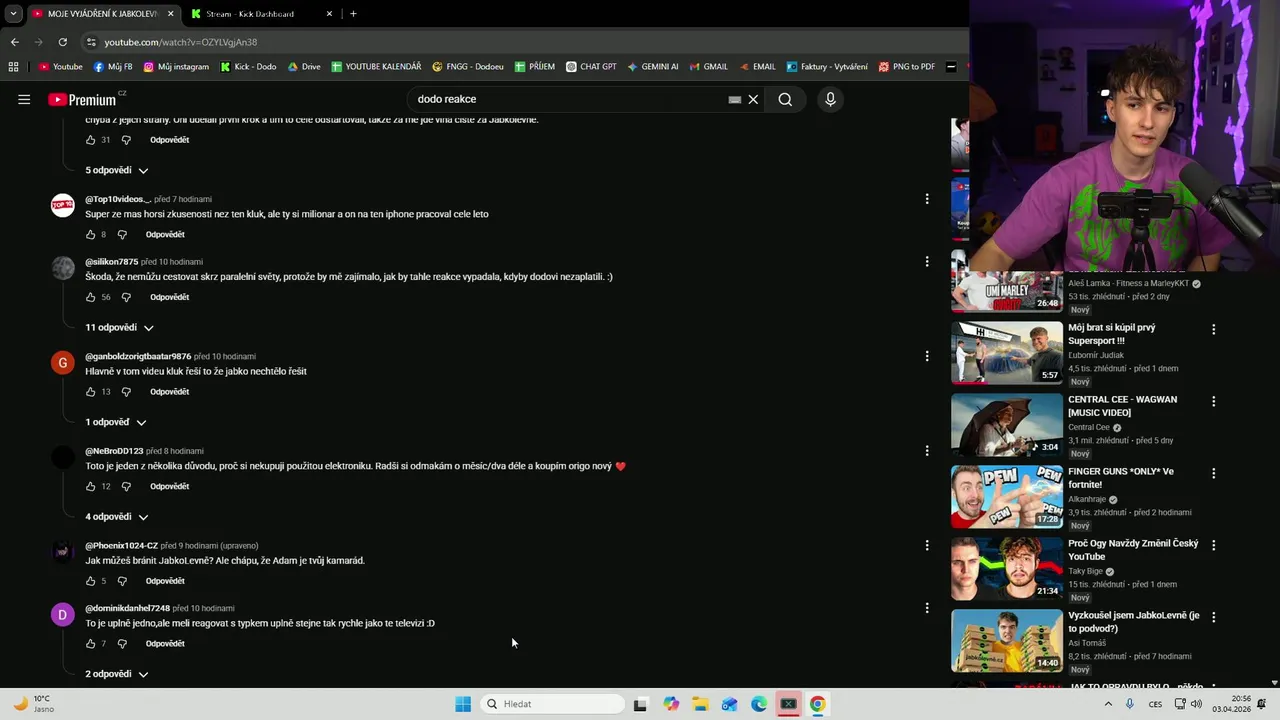Open the Youtube bookmark
The width and height of the screenshot is (1280, 720).
click(60, 67)
